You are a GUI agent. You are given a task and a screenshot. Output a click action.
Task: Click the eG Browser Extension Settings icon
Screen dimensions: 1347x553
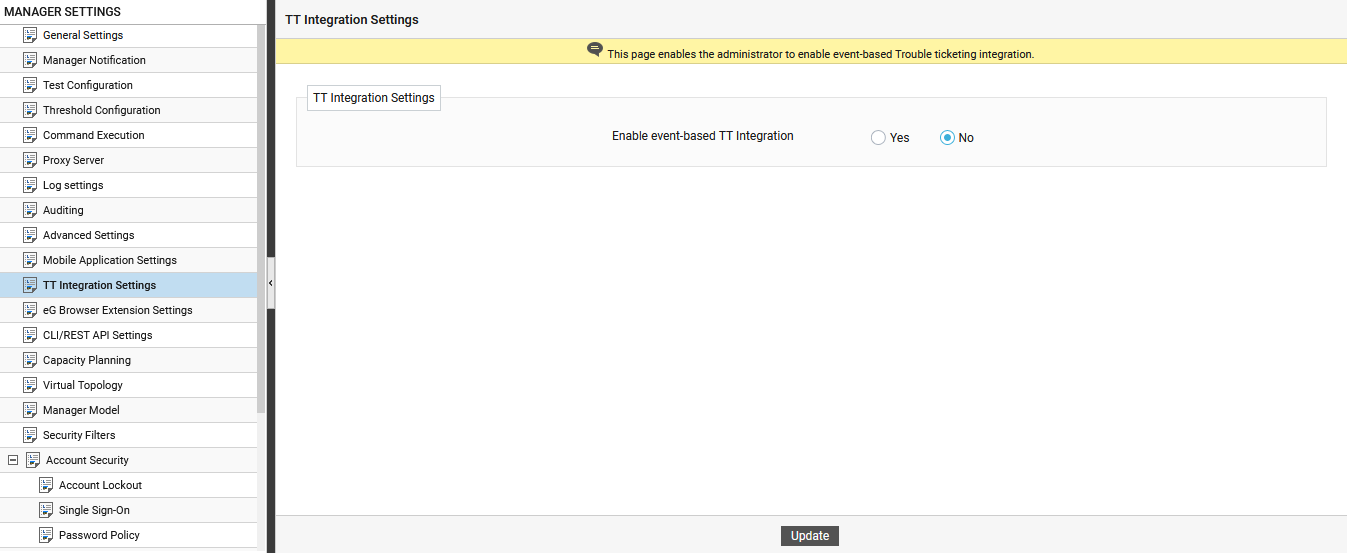point(30,310)
